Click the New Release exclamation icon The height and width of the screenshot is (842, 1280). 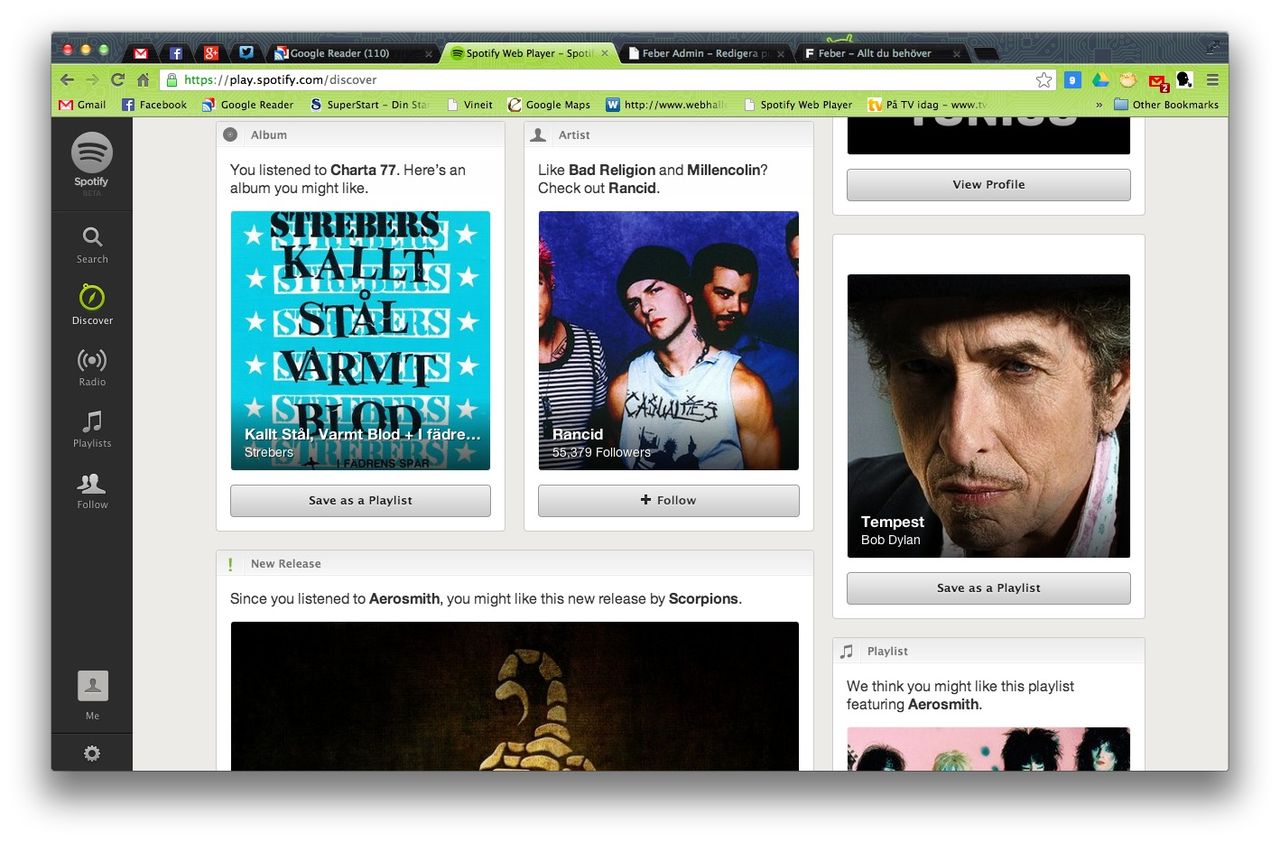[230, 563]
